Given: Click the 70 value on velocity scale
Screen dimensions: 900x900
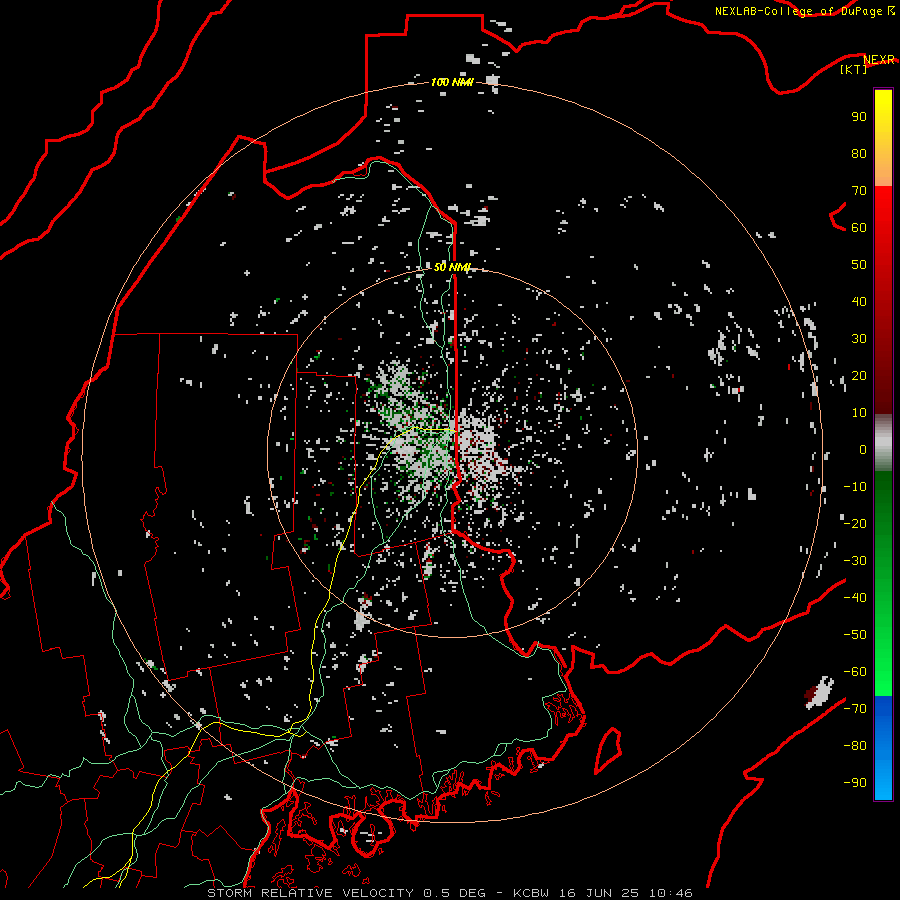Looking at the screenshot, I should point(859,191).
